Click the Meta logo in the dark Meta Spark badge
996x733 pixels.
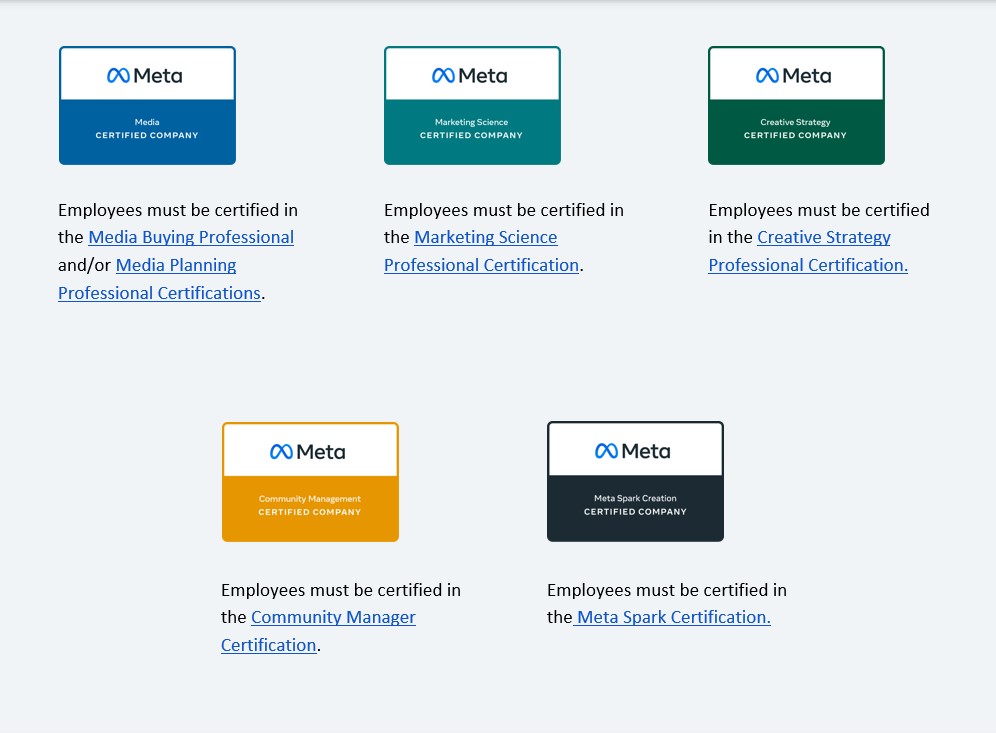[633, 451]
